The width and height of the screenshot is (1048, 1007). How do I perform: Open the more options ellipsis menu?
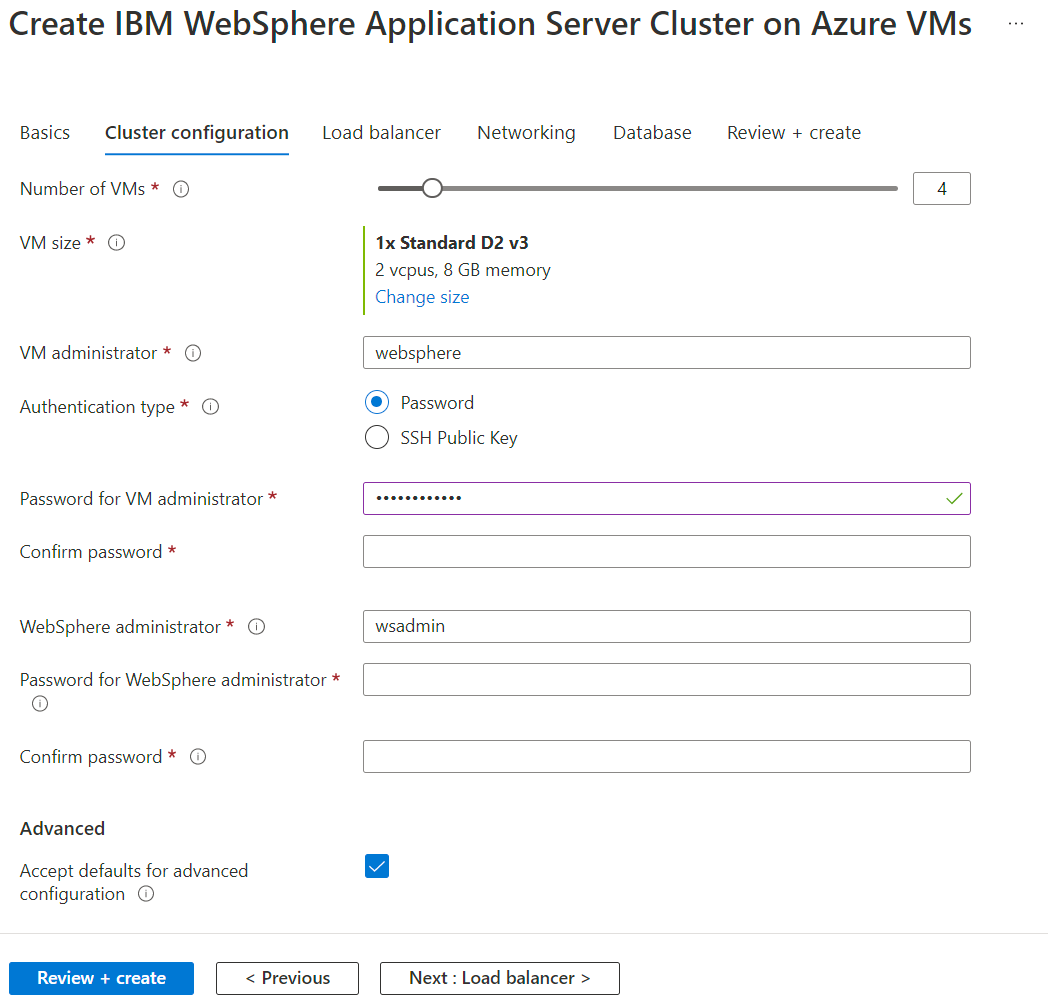(1016, 24)
